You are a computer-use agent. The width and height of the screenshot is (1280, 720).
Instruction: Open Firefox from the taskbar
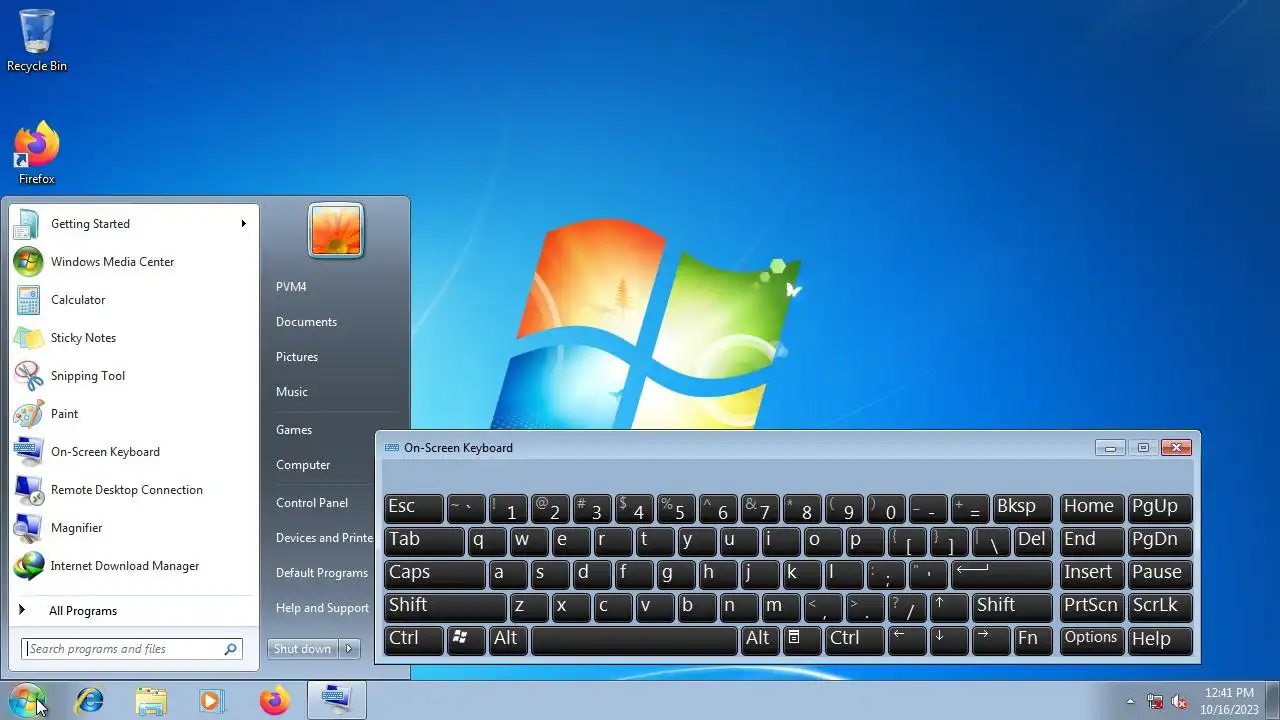(274, 701)
